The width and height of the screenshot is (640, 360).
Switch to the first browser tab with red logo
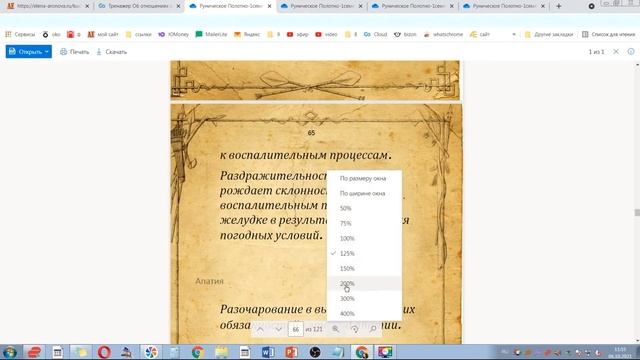[48, 6]
